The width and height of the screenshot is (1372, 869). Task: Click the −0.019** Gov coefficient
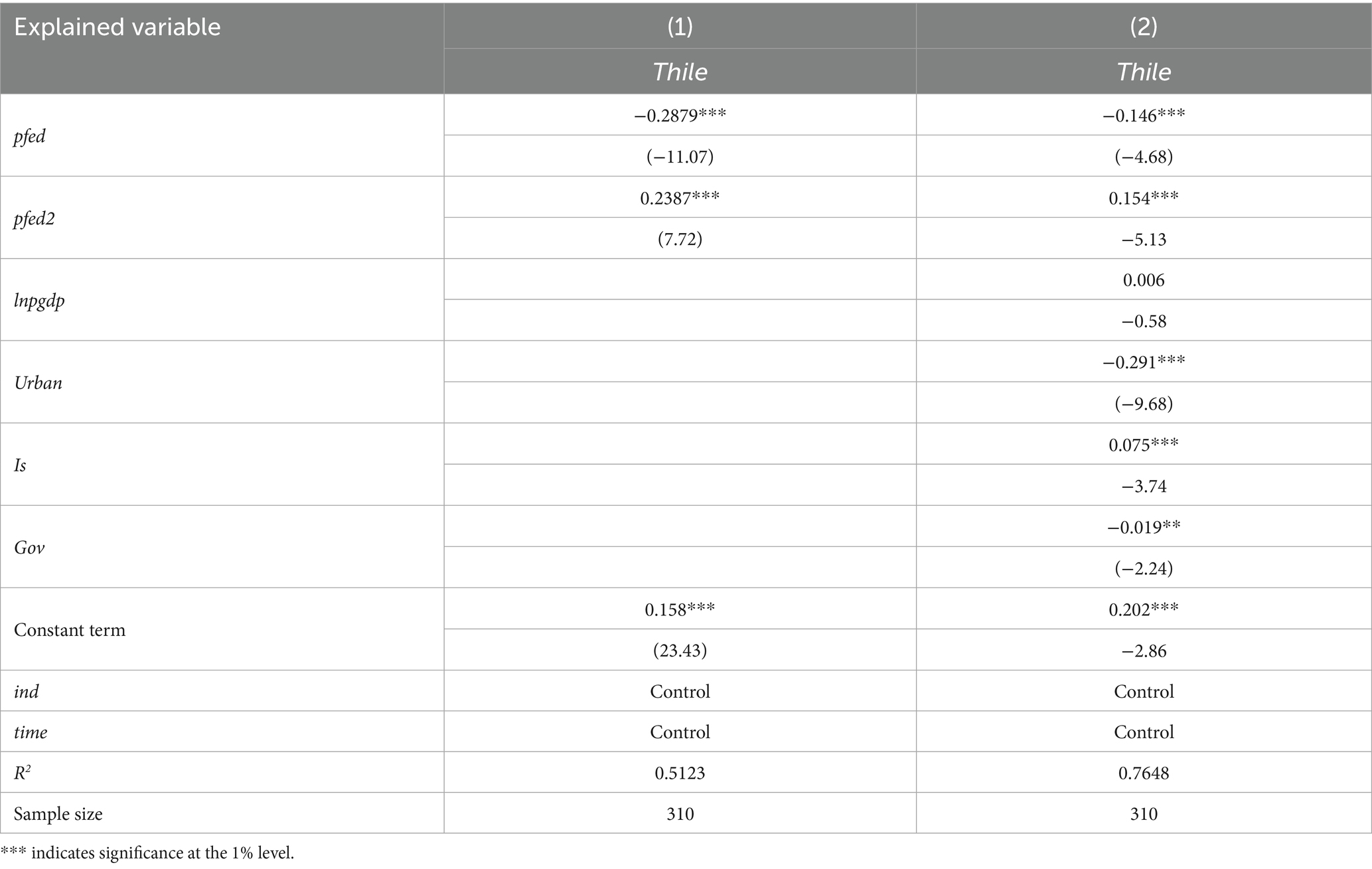click(x=1143, y=527)
